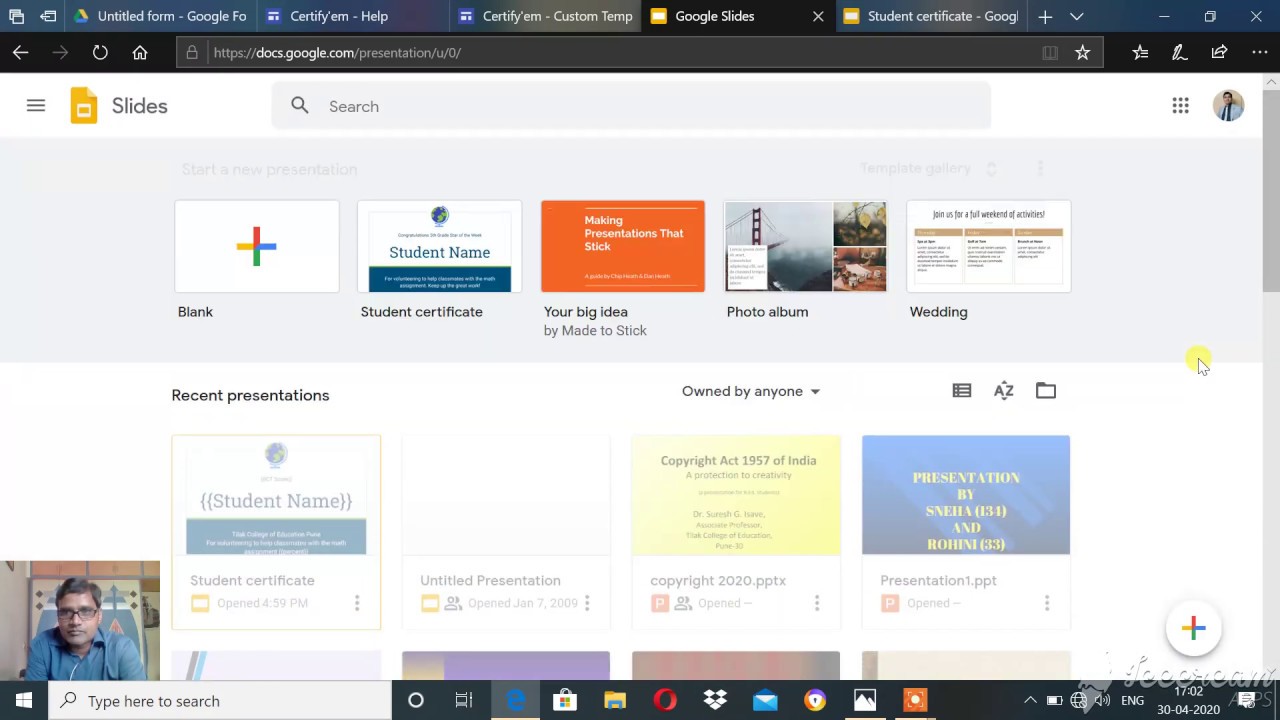Screen dimensions: 1280x720
Task: Refresh the browser page
Action: (x=100, y=53)
